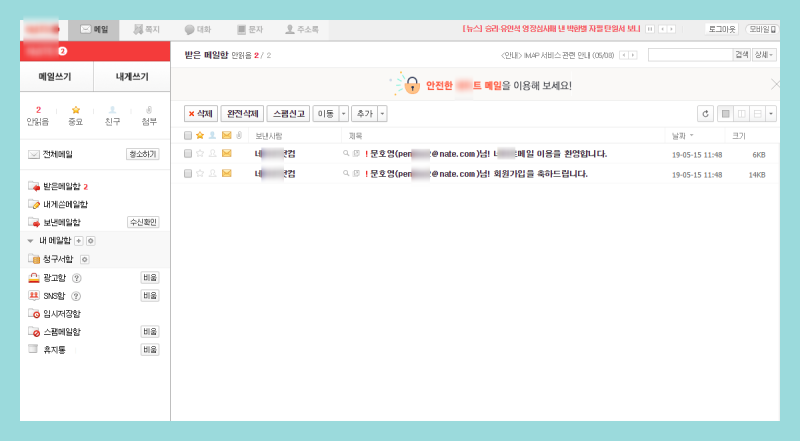The width and height of the screenshot is (800, 441).
Task: Click the mail search input field
Action: tap(690, 55)
